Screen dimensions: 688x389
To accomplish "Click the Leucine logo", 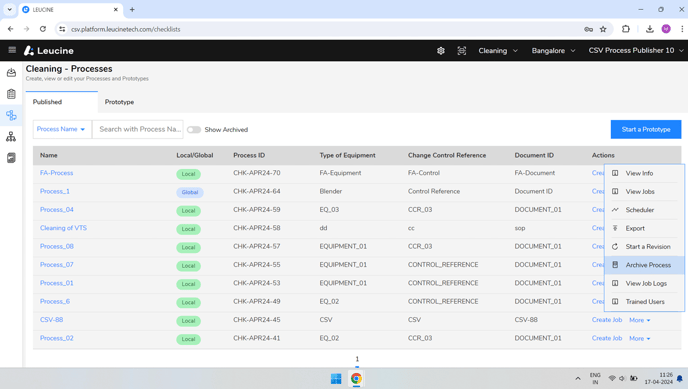I will 49,50.
